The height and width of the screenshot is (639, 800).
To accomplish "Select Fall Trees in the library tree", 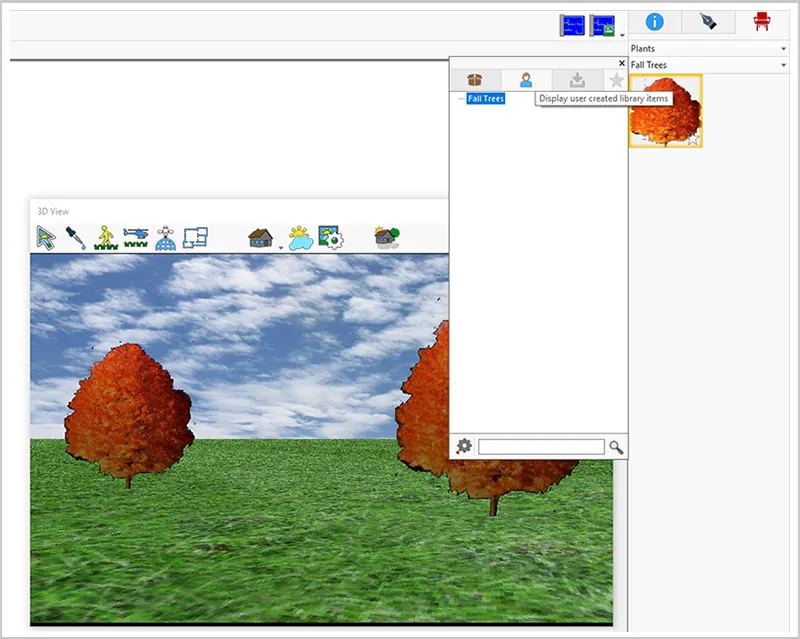I will pos(486,99).
